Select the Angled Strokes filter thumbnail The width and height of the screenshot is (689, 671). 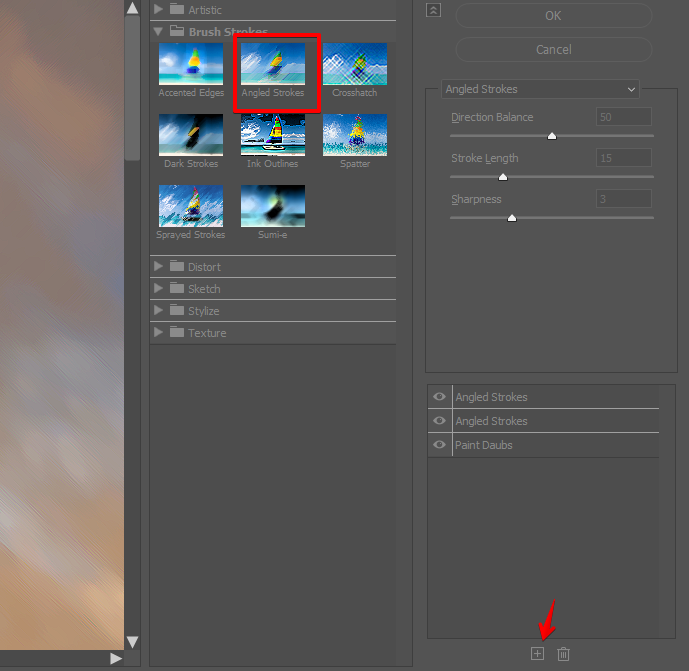(x=273, y=64)
